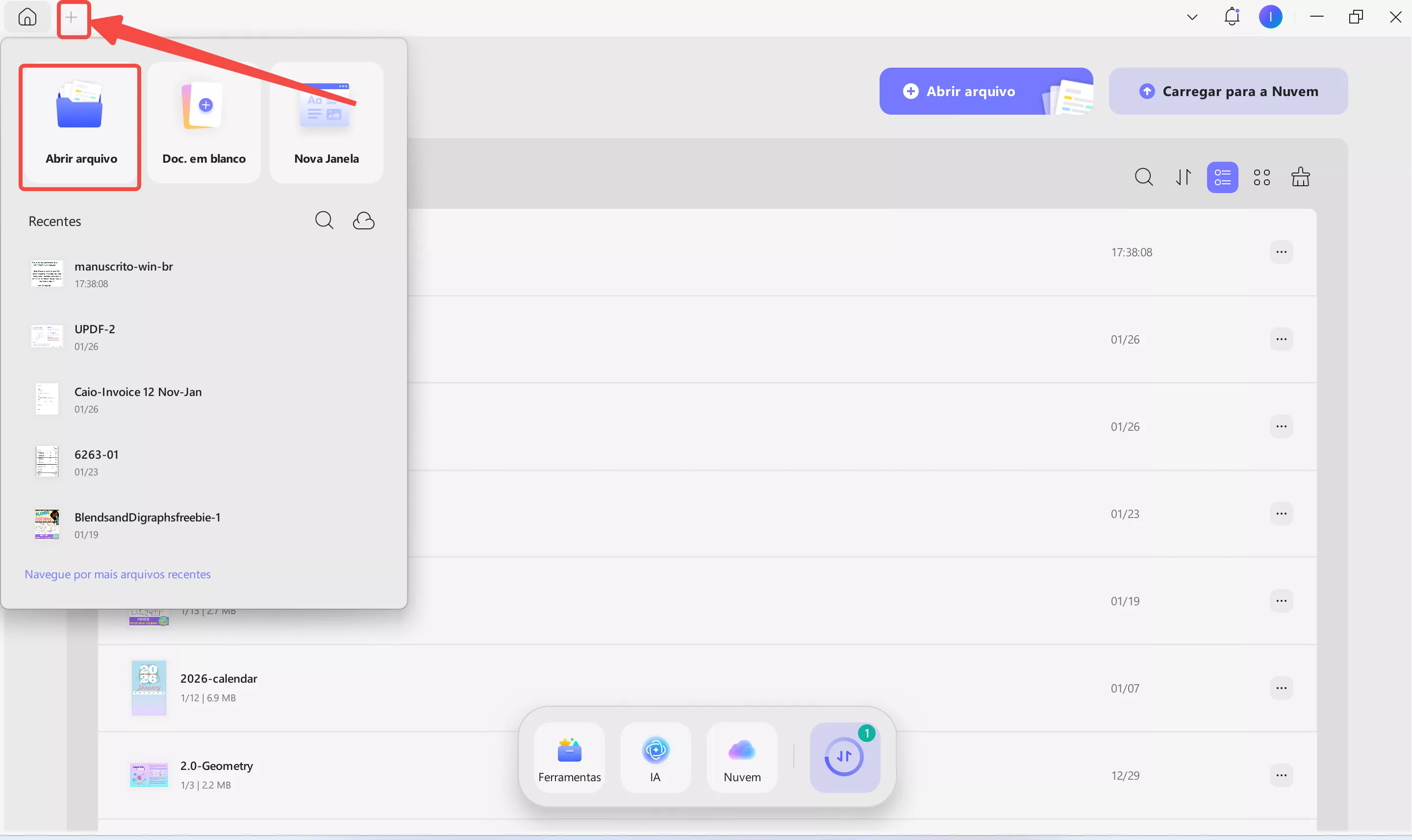The width and height of the screenshot is (1412, 840).
Task: Open Ferramentas from the bottom dock
Action: 569,757
